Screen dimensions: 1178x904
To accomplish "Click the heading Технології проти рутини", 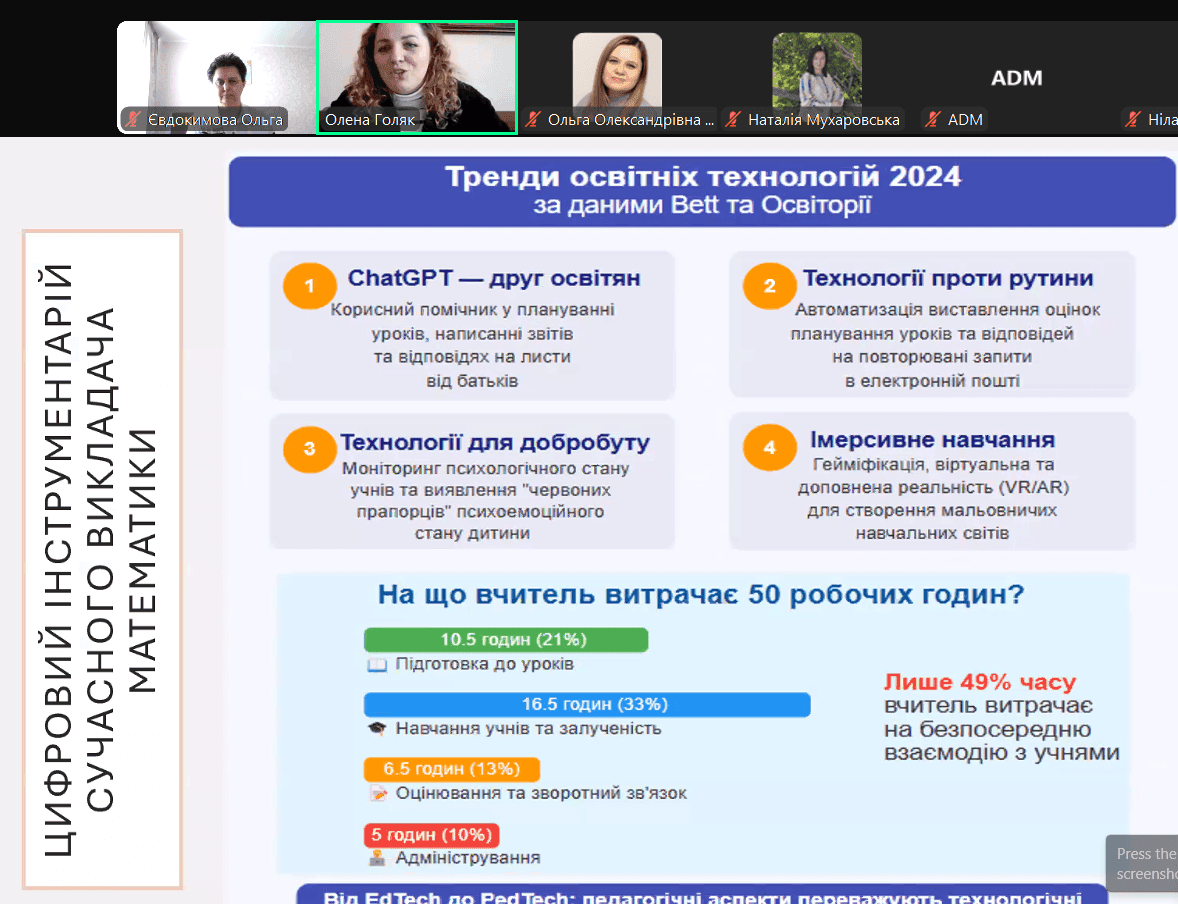I will point(948,278).
